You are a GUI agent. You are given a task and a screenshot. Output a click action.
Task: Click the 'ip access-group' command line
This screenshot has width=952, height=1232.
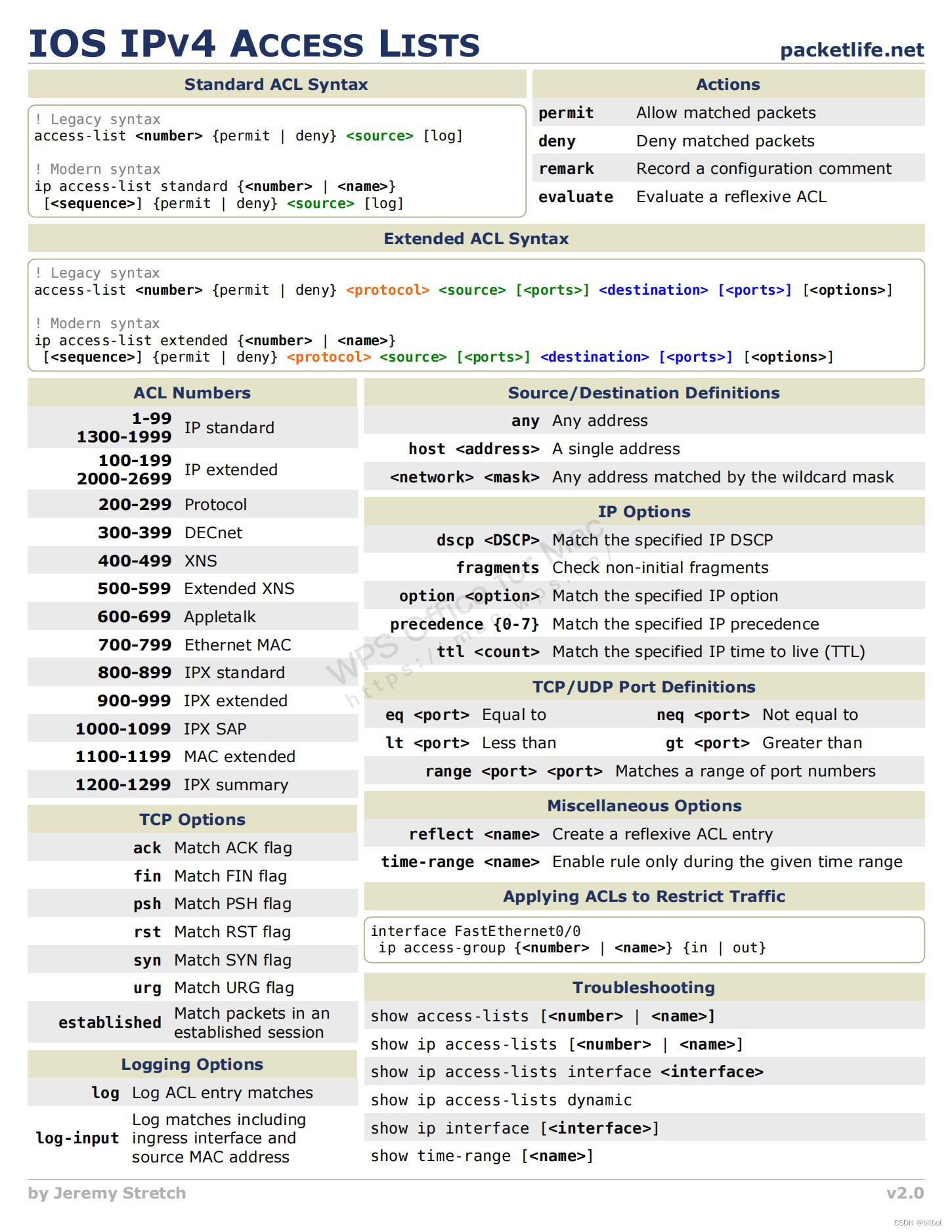(572, 948)
